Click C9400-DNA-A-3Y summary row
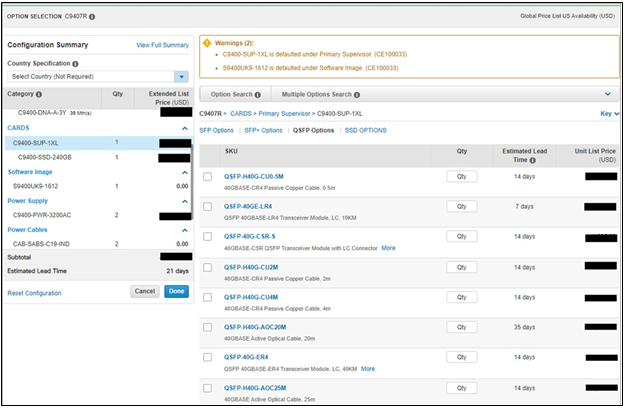 coord(98,113)
